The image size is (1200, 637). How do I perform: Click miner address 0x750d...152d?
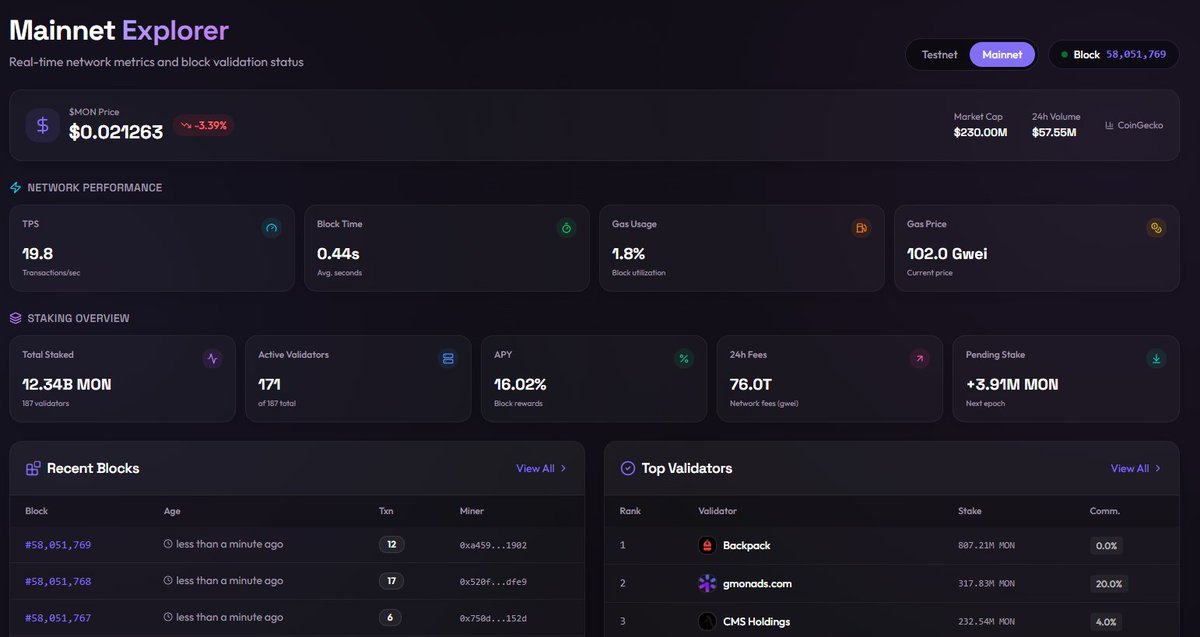point(493,618)
